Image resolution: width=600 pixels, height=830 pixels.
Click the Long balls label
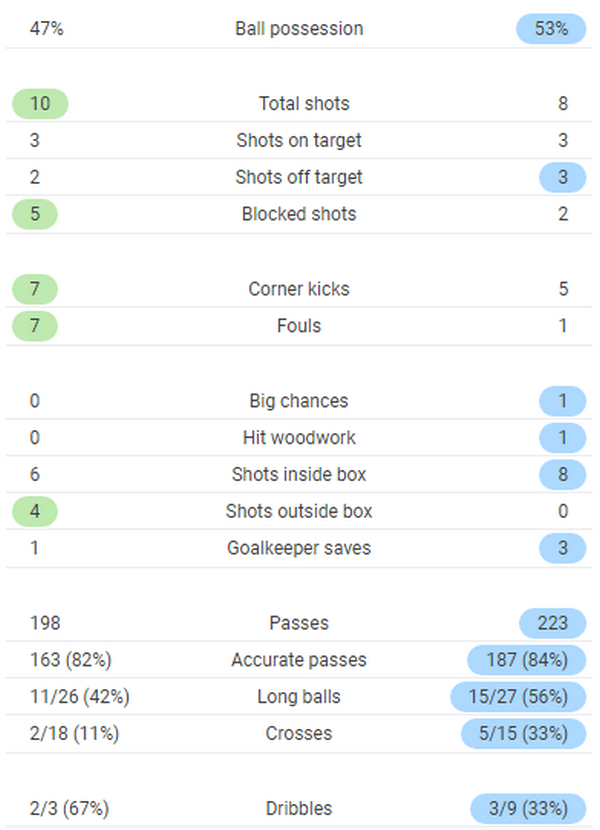299,697
